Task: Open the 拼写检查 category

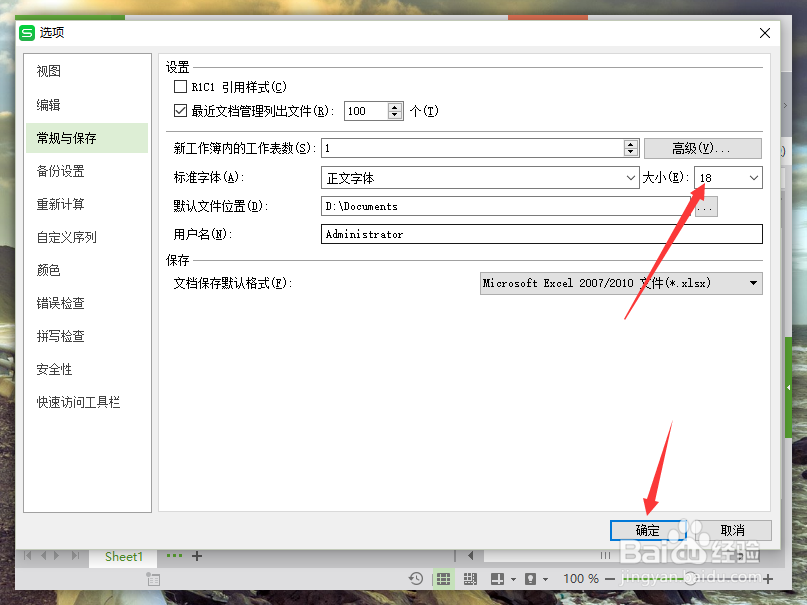Action: (x=60, y=336)
